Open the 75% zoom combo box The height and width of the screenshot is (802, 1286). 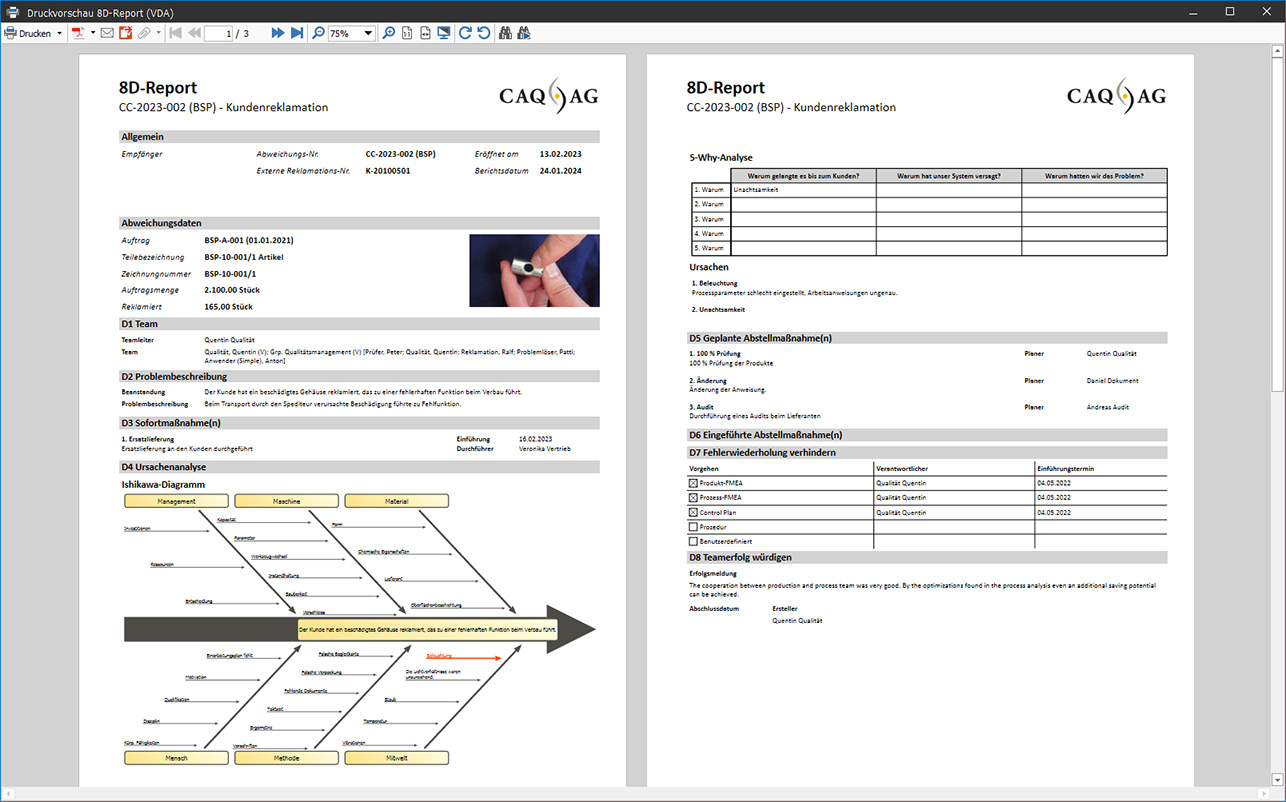coord(352,33)
